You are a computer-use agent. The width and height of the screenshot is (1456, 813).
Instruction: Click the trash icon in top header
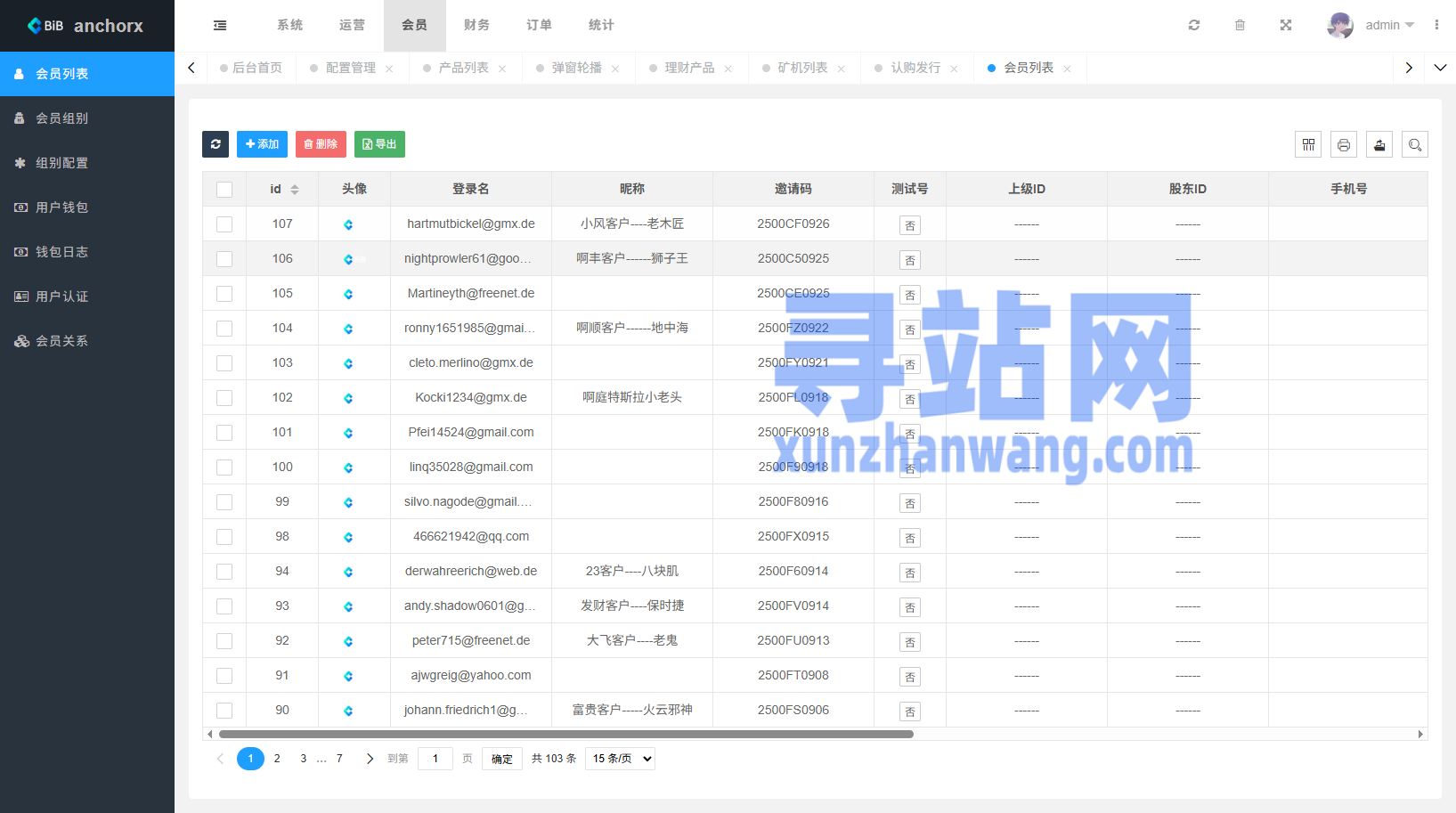pyautogui.click(x=1240, y=25)
